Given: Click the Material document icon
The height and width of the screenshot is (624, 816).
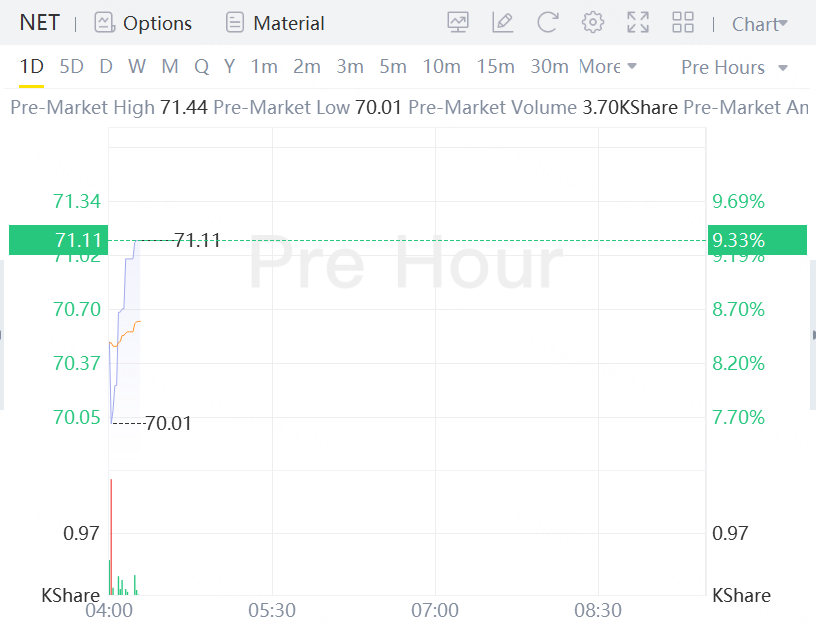Looking at the screenshot, I should (235, 23).
